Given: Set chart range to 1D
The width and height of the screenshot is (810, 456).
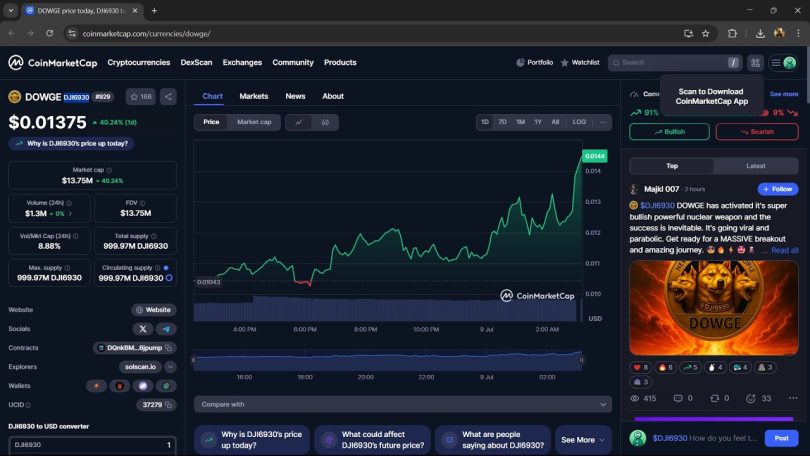Looking at the screenshot, I should click(485, 122).
